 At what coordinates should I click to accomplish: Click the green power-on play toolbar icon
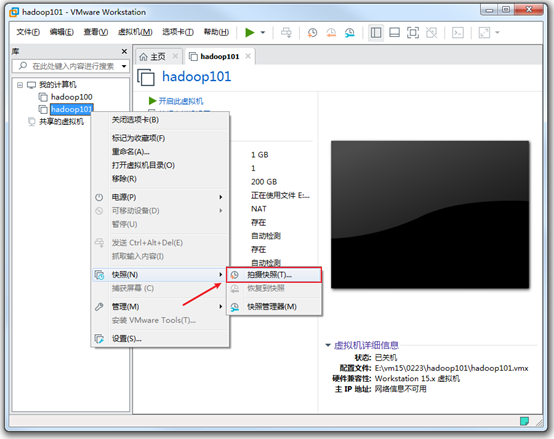click(x=250, y=32)
